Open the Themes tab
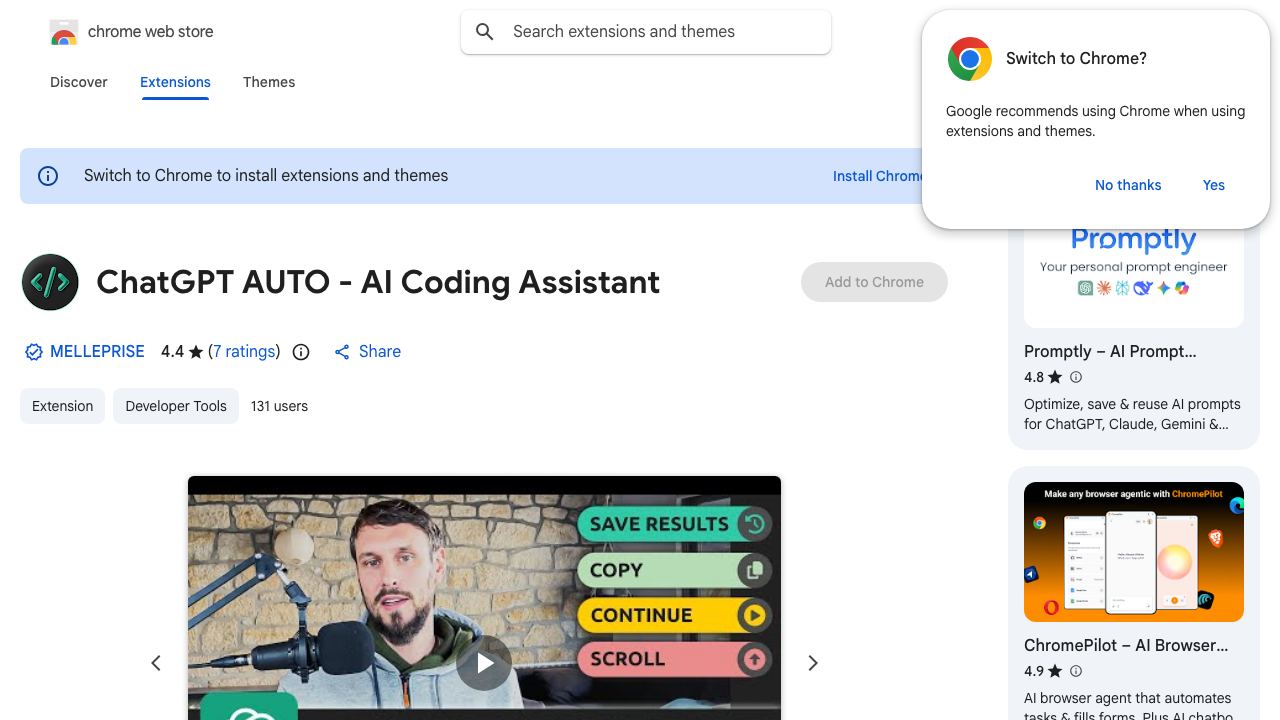This screenshot has width=1280, height=720. click(x=269, y=82)
